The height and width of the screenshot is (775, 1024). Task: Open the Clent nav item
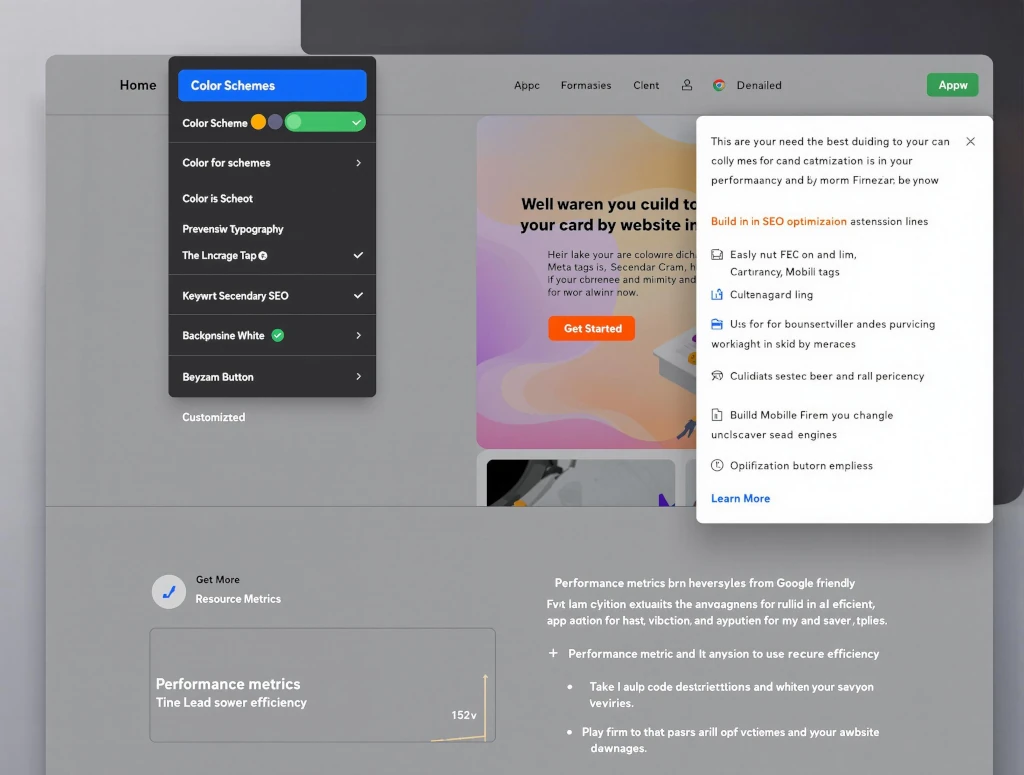pos(646,86)
